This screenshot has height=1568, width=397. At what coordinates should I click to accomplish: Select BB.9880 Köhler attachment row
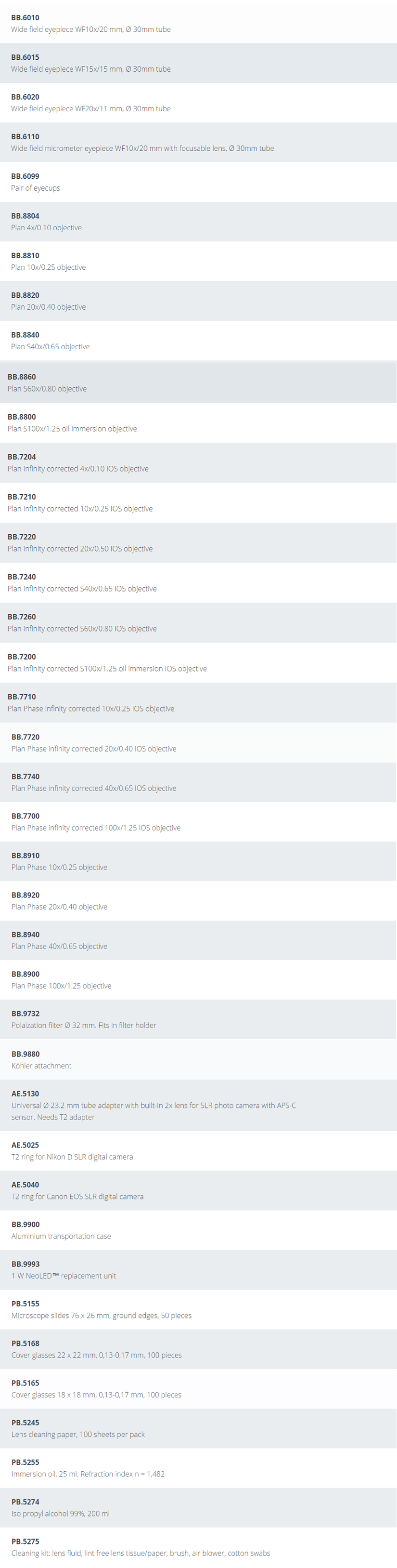coord(198,1060)
